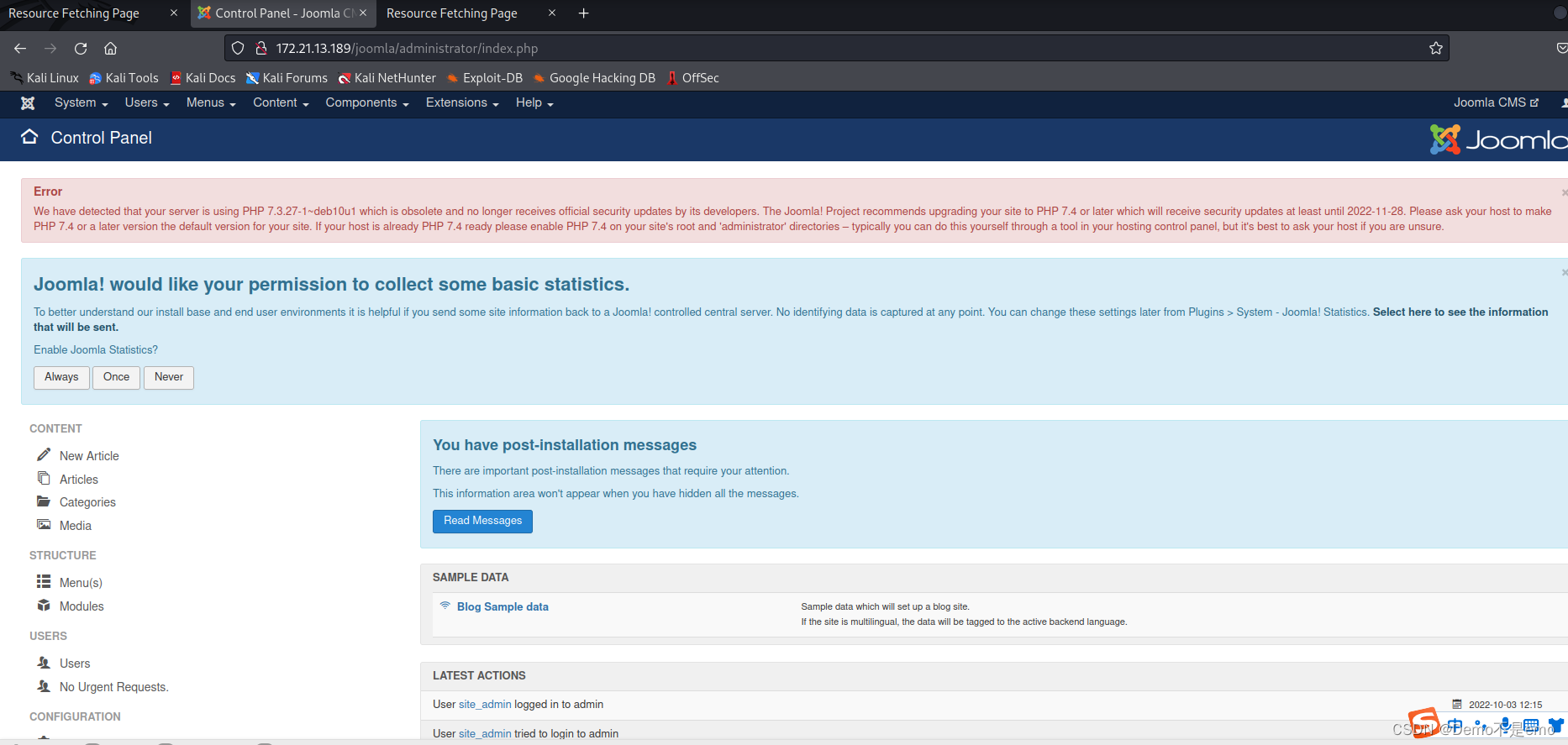Expand the Menus dropdown

tap(211, 102)
